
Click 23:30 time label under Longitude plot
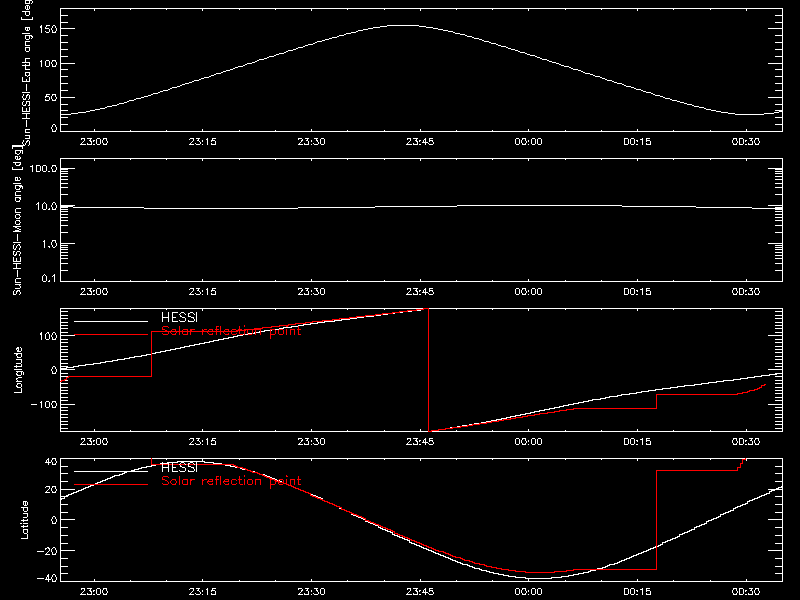tap(311, 442)
